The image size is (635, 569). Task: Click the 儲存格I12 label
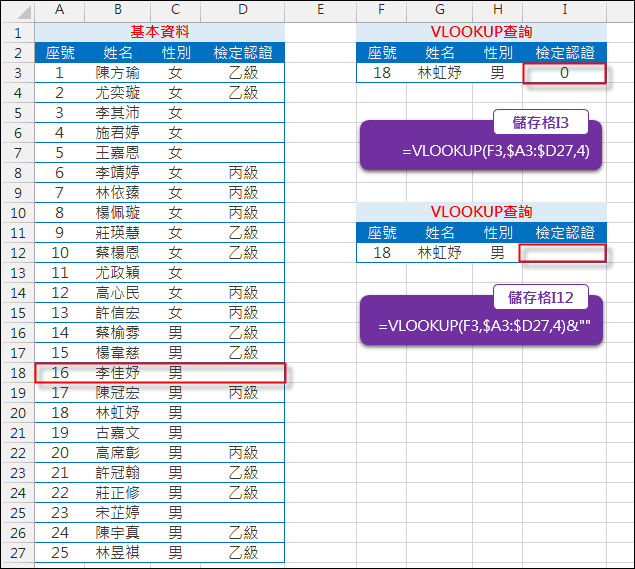point(541,298)
